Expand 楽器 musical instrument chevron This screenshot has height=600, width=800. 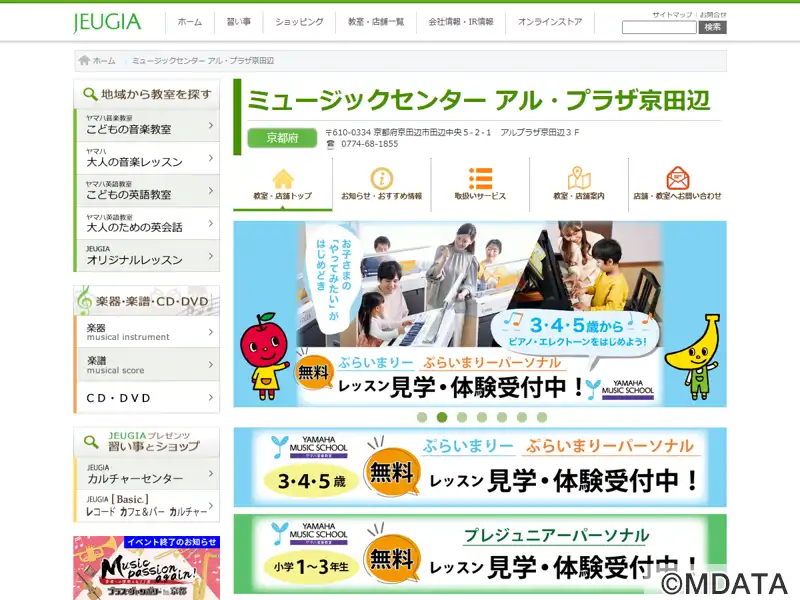(211, 332)
